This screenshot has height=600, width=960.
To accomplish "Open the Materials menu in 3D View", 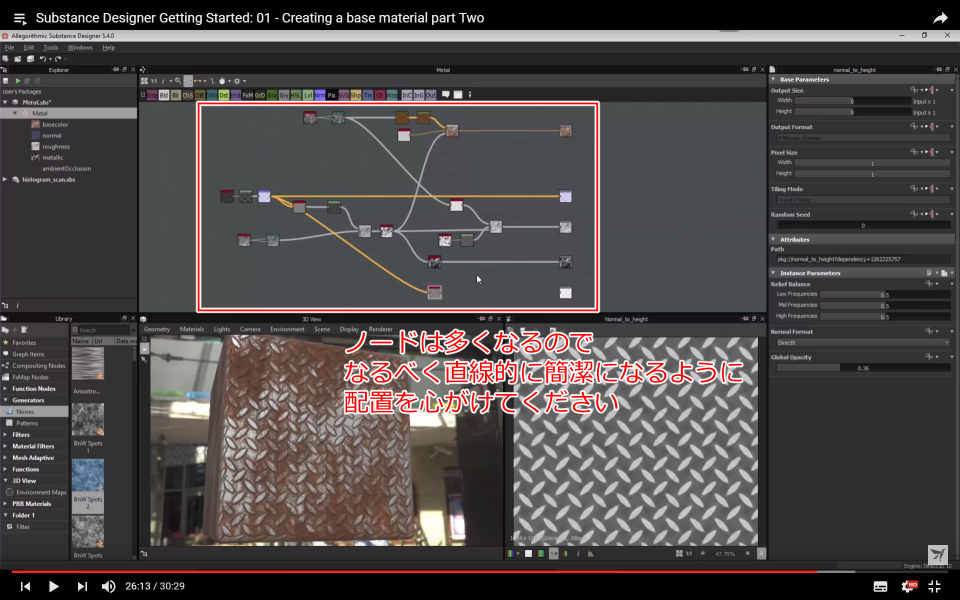I will pyautogui.click(x=192, y=329).
